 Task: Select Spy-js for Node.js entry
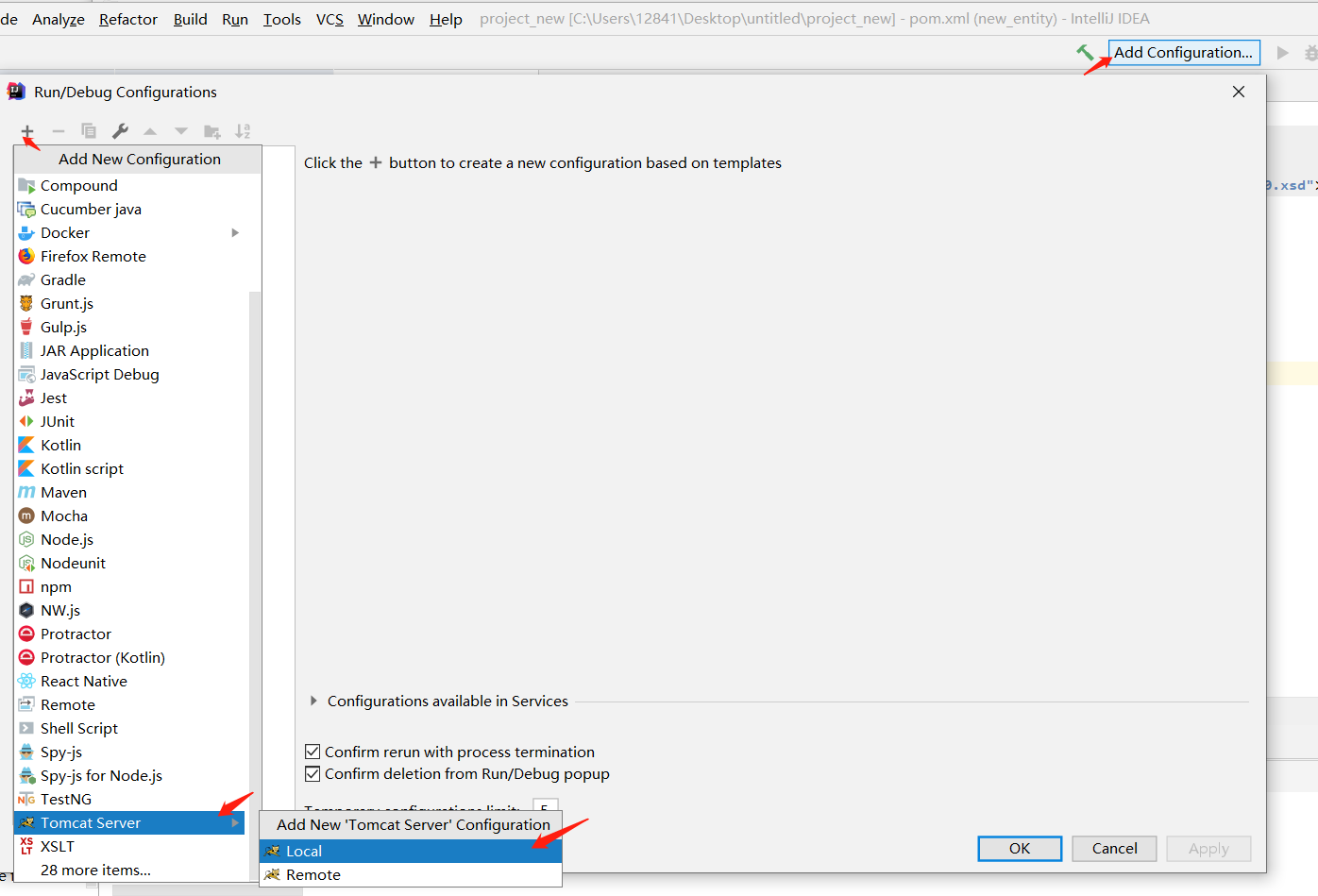129,775
